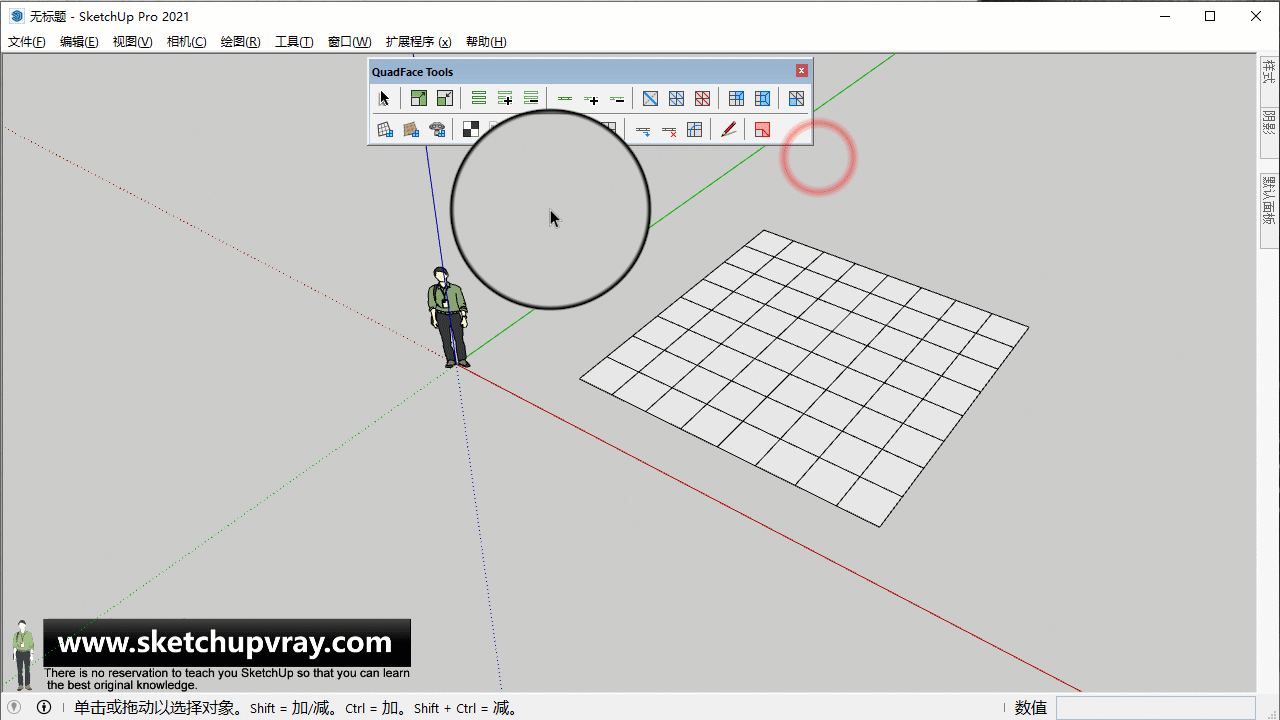
Task: Click the last icon in the top QuadFace row
Action: coord(797,98)
